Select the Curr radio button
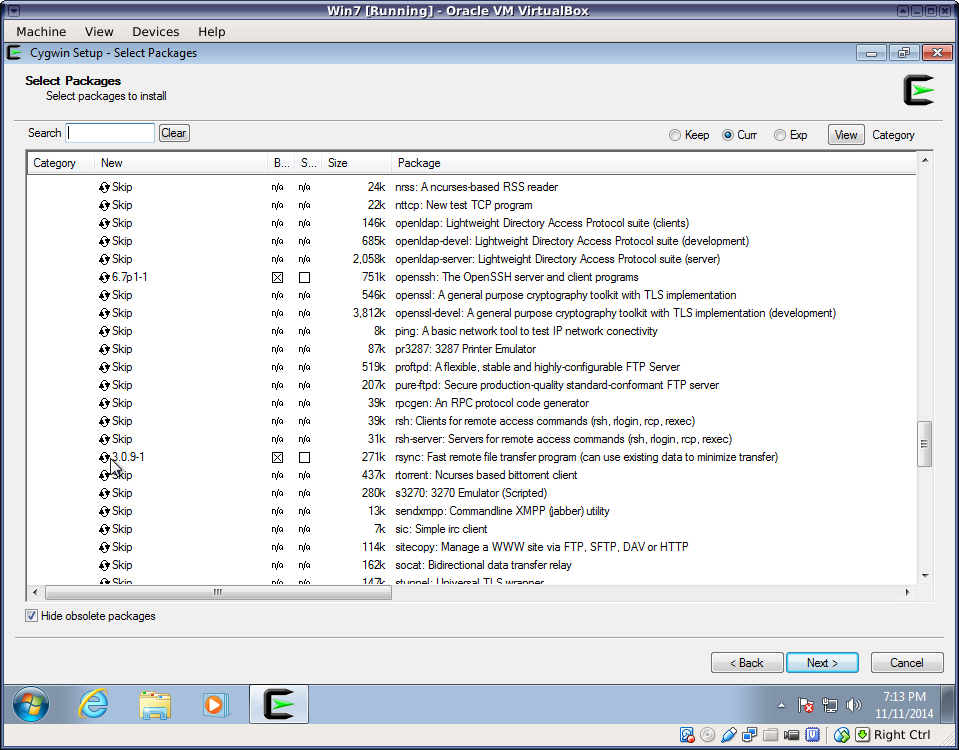Viewport: 959px width, 750px height. 728,135
